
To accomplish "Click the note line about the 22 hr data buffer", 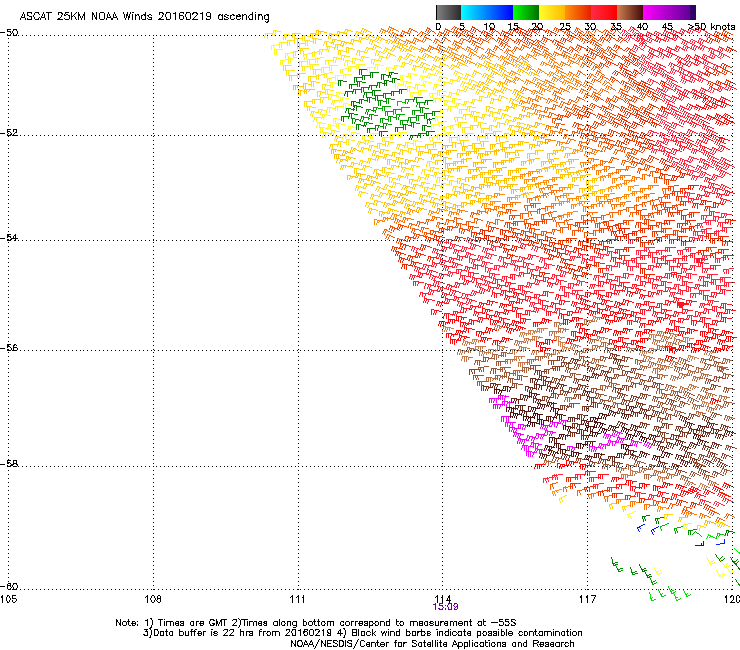I will tap(362, 633).
